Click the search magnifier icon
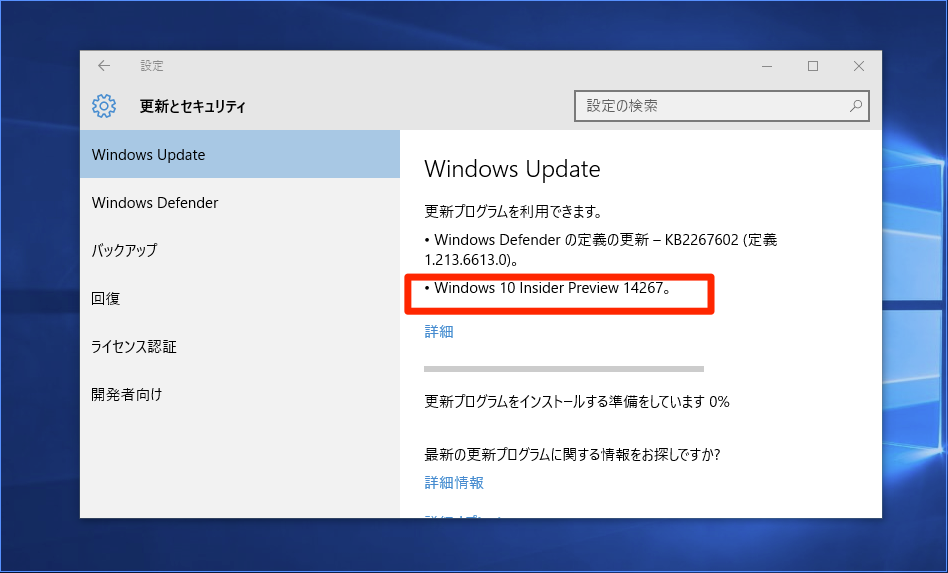This screenshot has width=948, height=573. tap(855, 106)
